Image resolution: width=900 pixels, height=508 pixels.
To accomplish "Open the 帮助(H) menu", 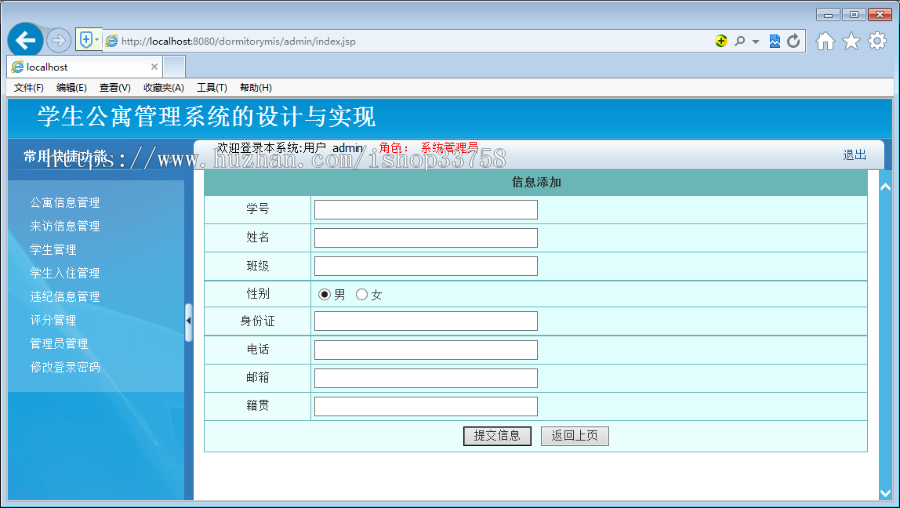I will [255, 87].
